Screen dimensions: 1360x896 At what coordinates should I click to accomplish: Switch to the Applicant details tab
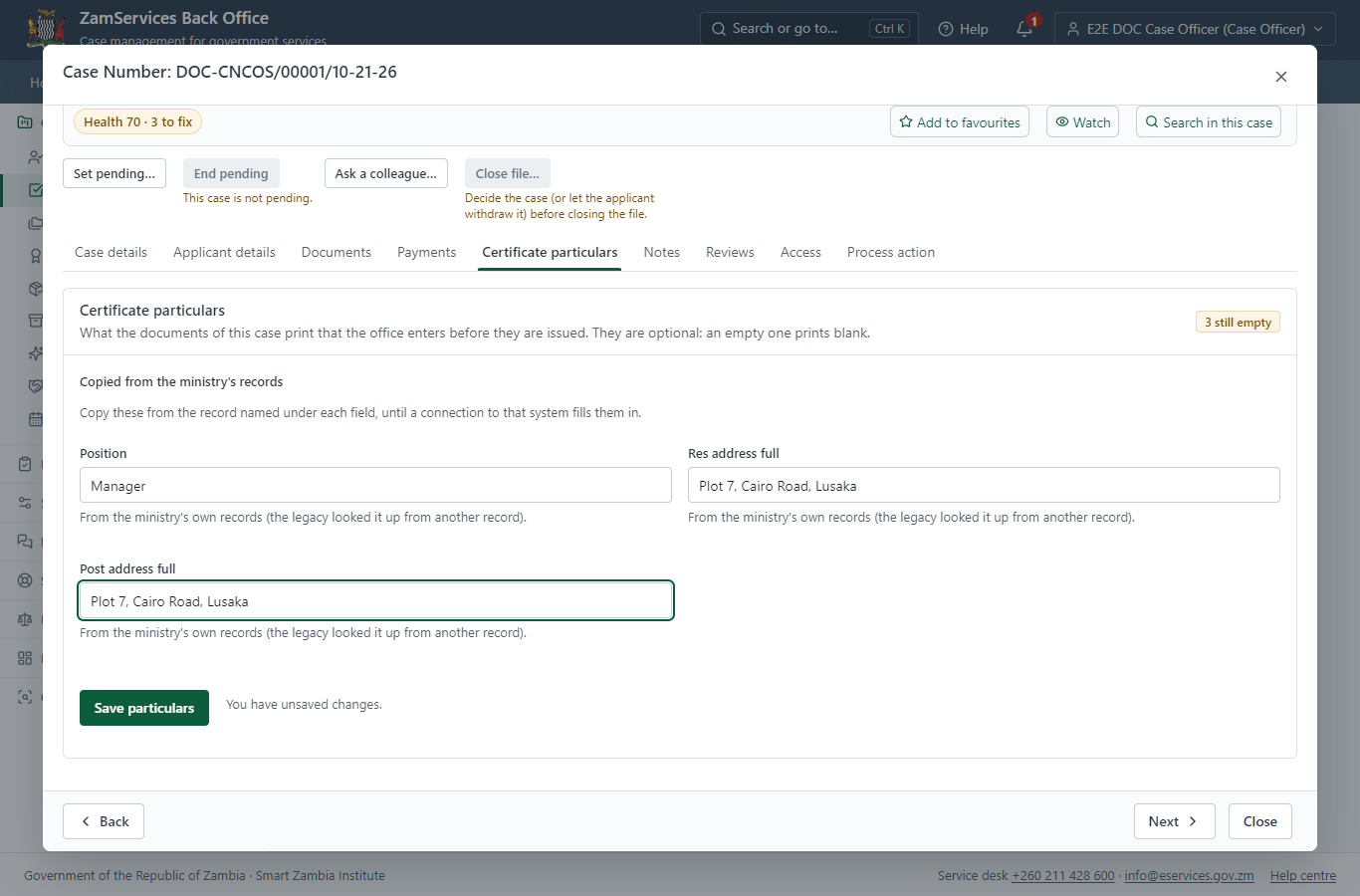[x=224, y=252]
